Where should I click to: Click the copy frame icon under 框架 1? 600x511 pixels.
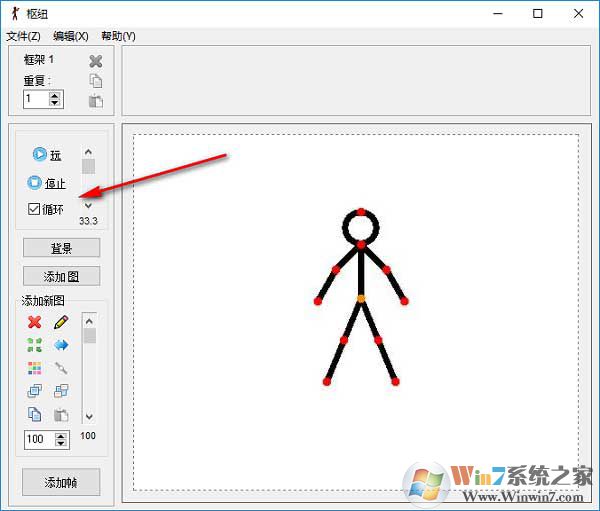pyautogui.click(x=96, y=81)
